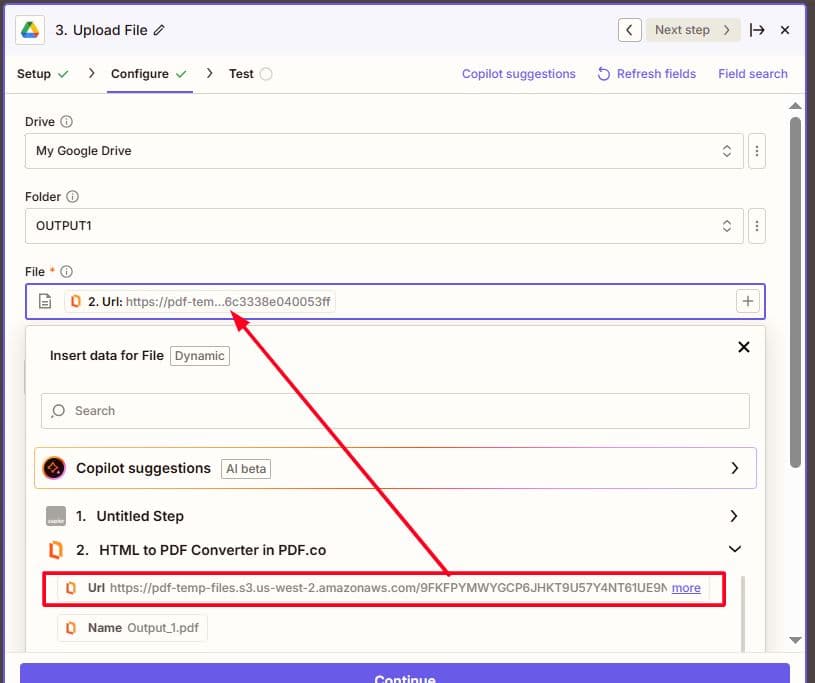Click the Google Drive app icon
Screen dimensions: 815x683
(x=30, y=30)
